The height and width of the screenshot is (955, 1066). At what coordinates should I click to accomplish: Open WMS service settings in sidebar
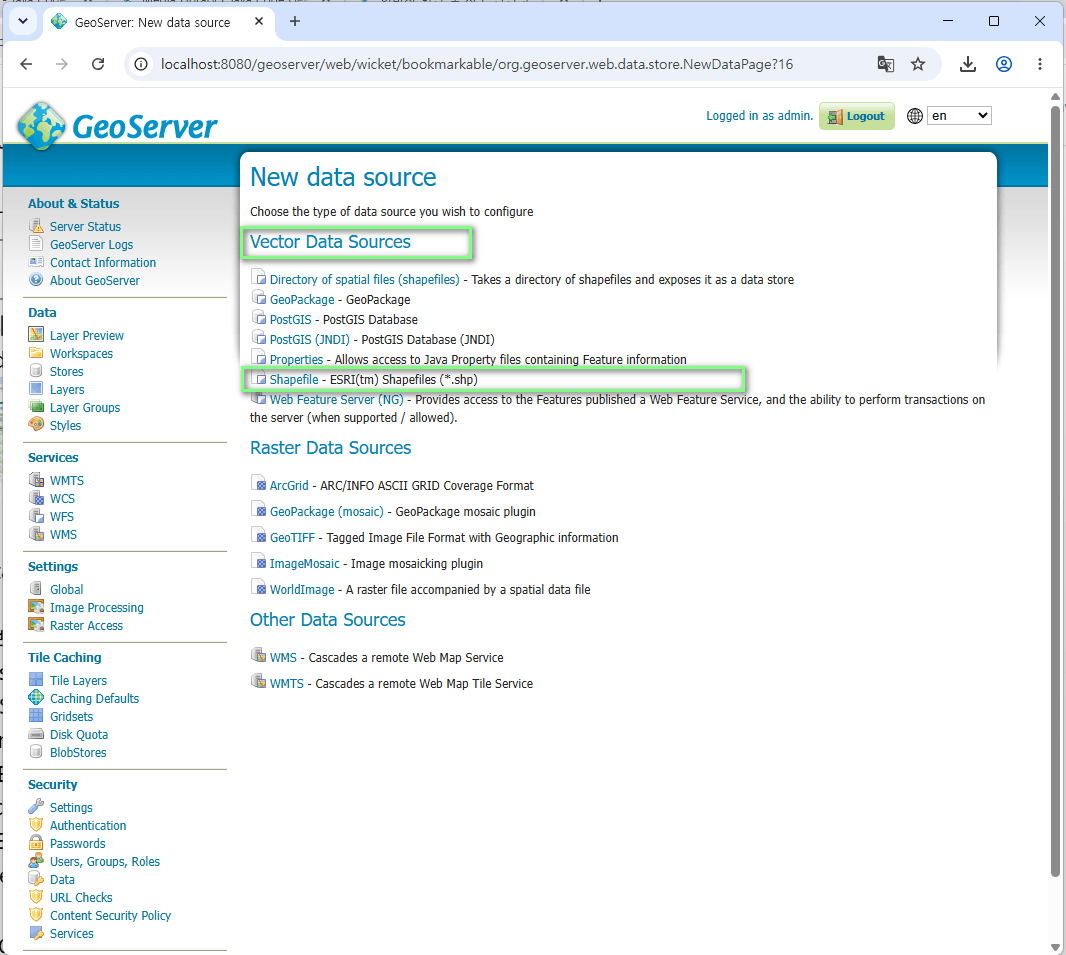pos(63,534)
